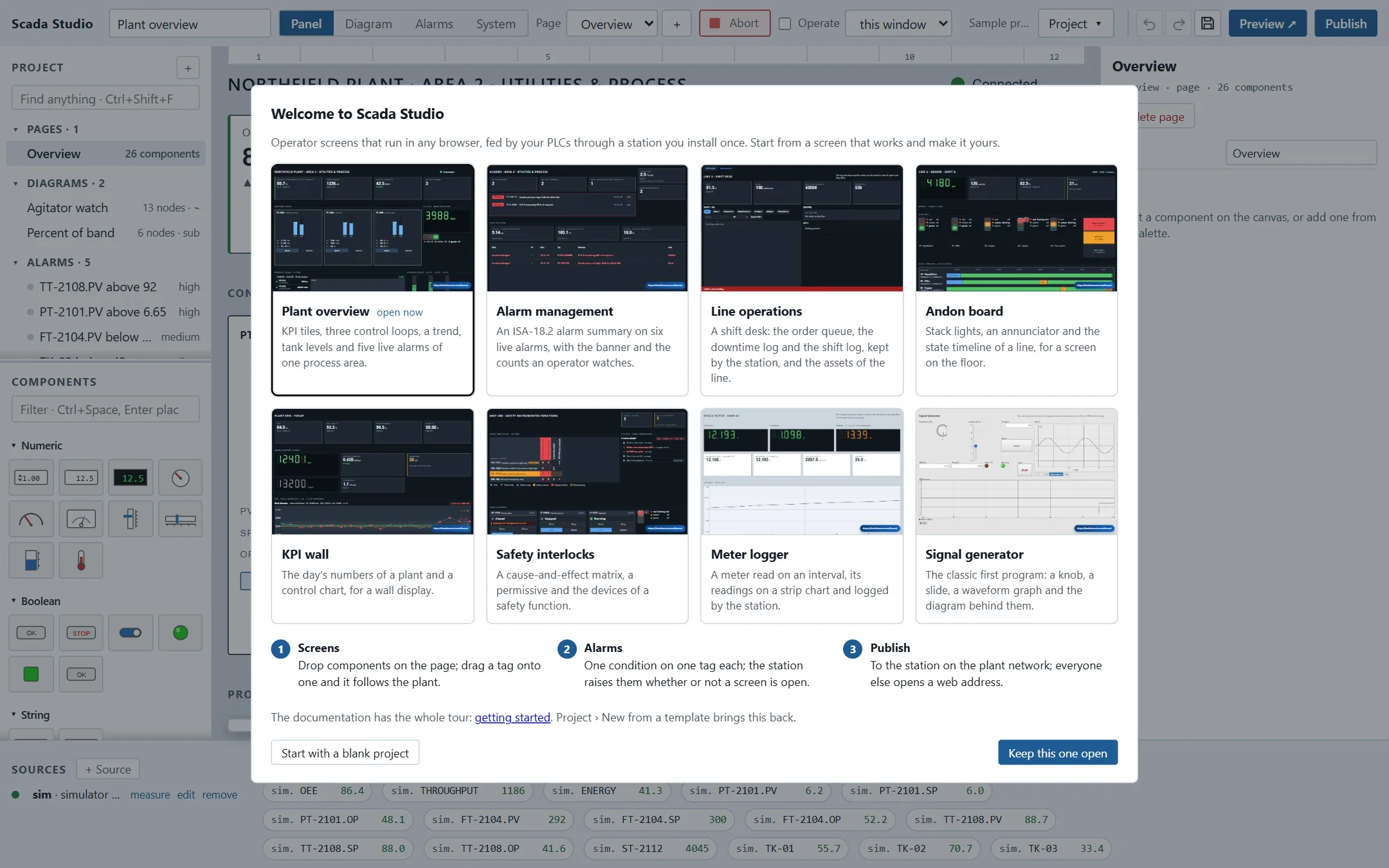Click the Abort button
Viewport: 1389px width, 868px height.
coord(734,23)
